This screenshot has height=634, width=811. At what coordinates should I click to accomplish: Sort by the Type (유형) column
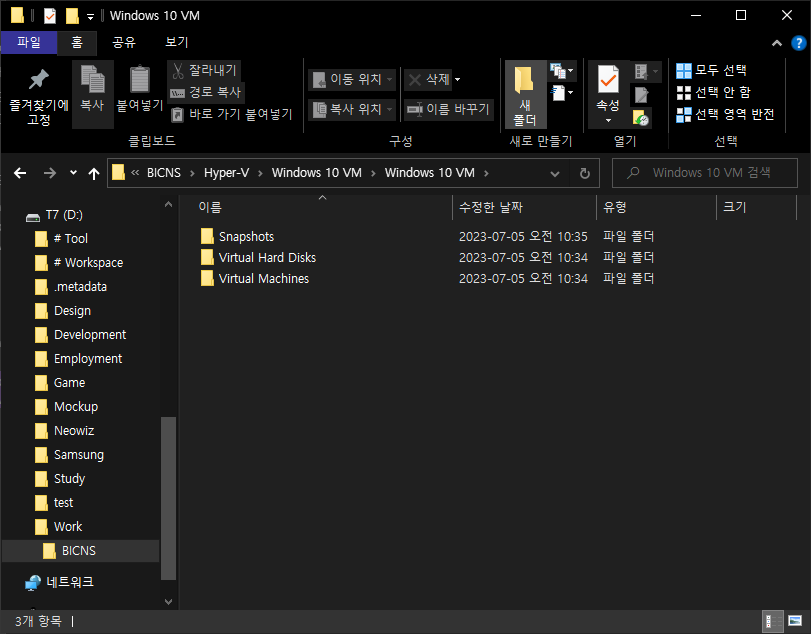pyautogui.click(x=656, y=207)
